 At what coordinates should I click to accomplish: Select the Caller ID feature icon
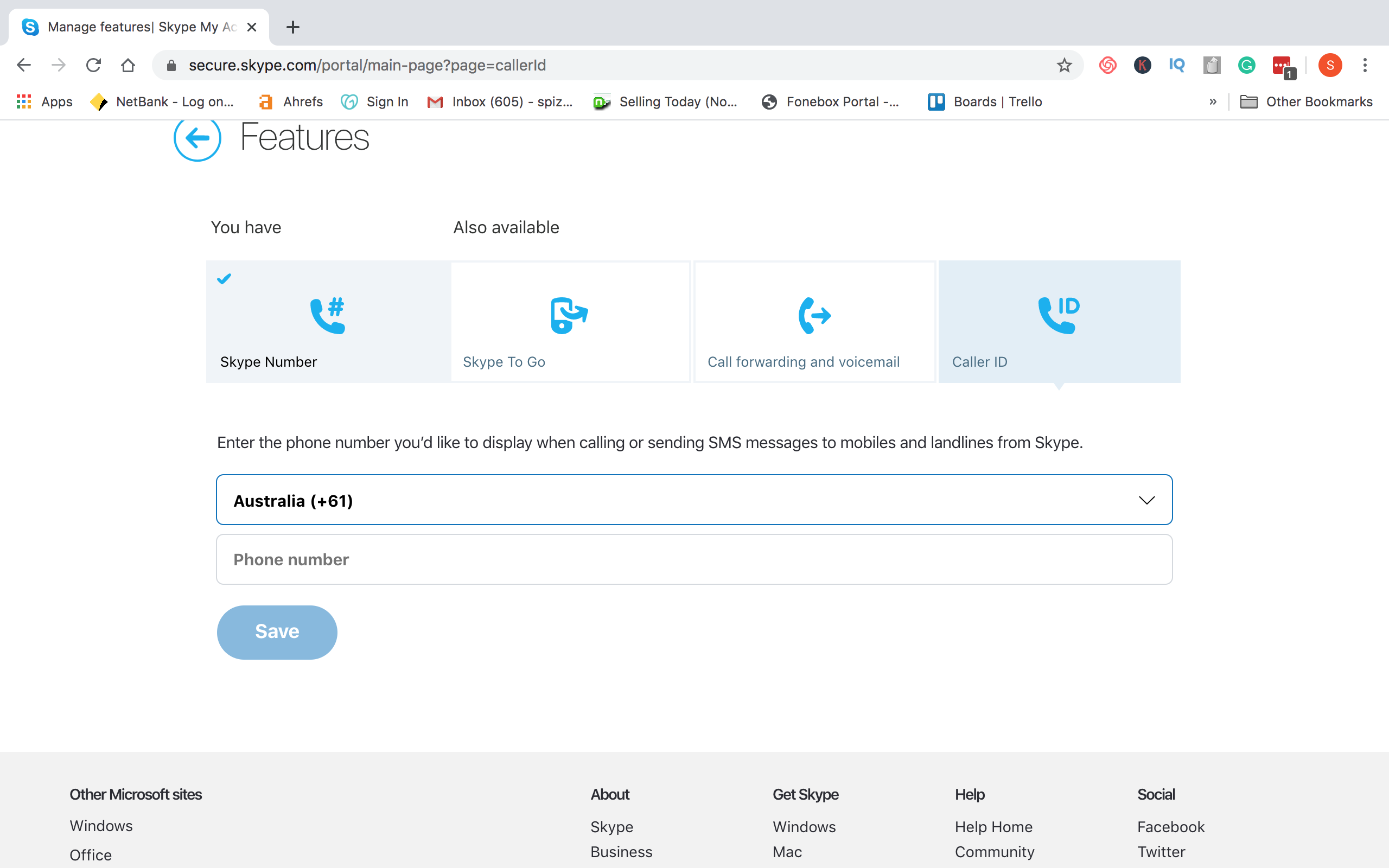1058,315
